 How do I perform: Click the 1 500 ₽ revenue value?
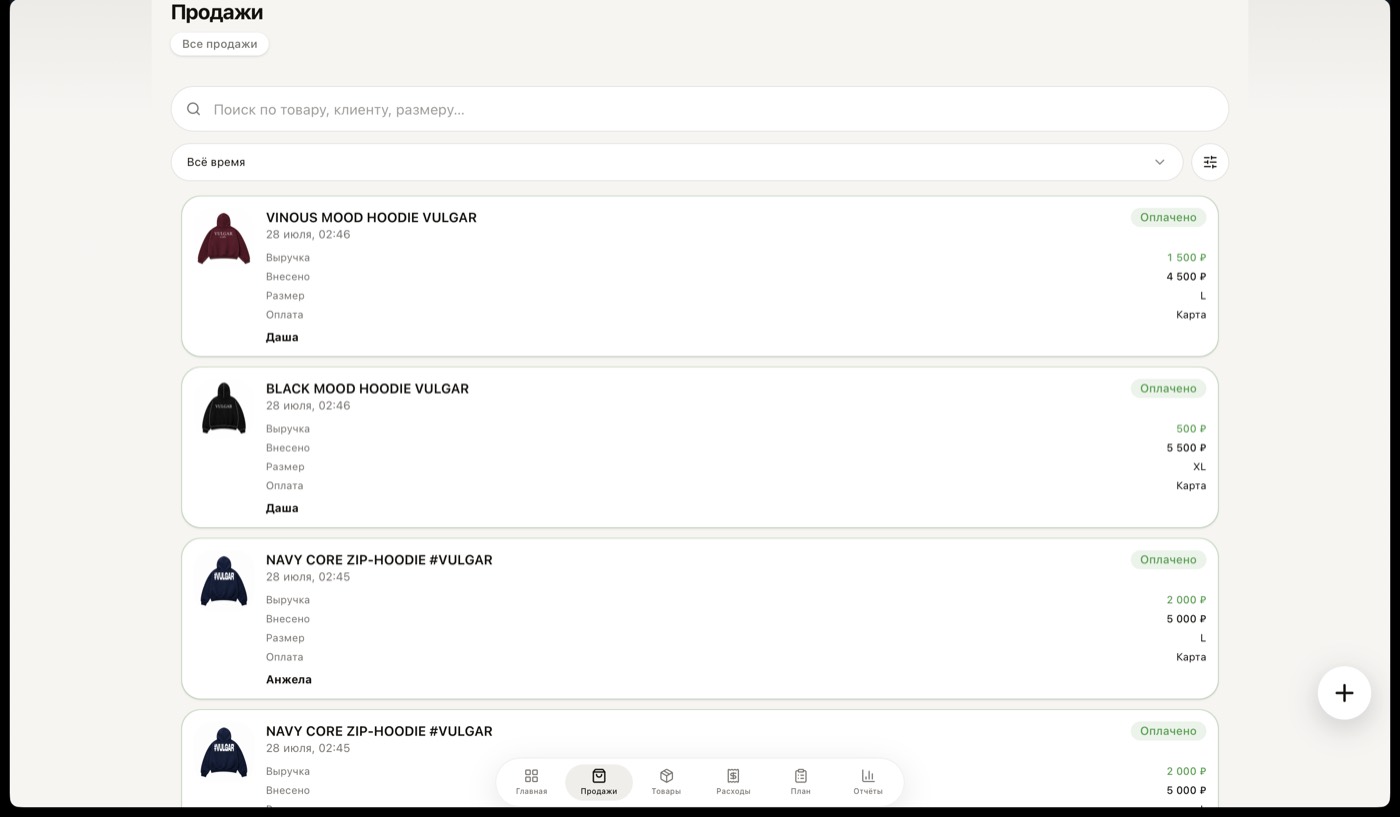tap(1186, 258)
